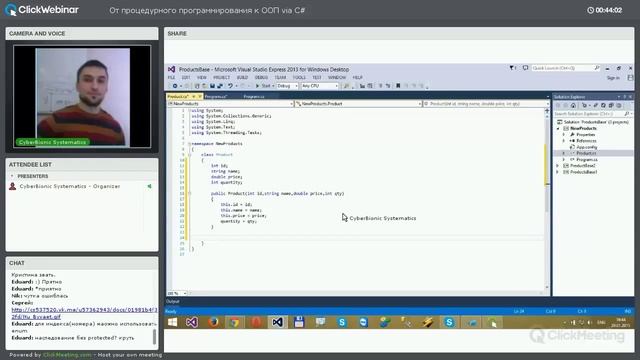The image size is (640, 360).
Task: Expand the Properties node
Action: [564, 135]
